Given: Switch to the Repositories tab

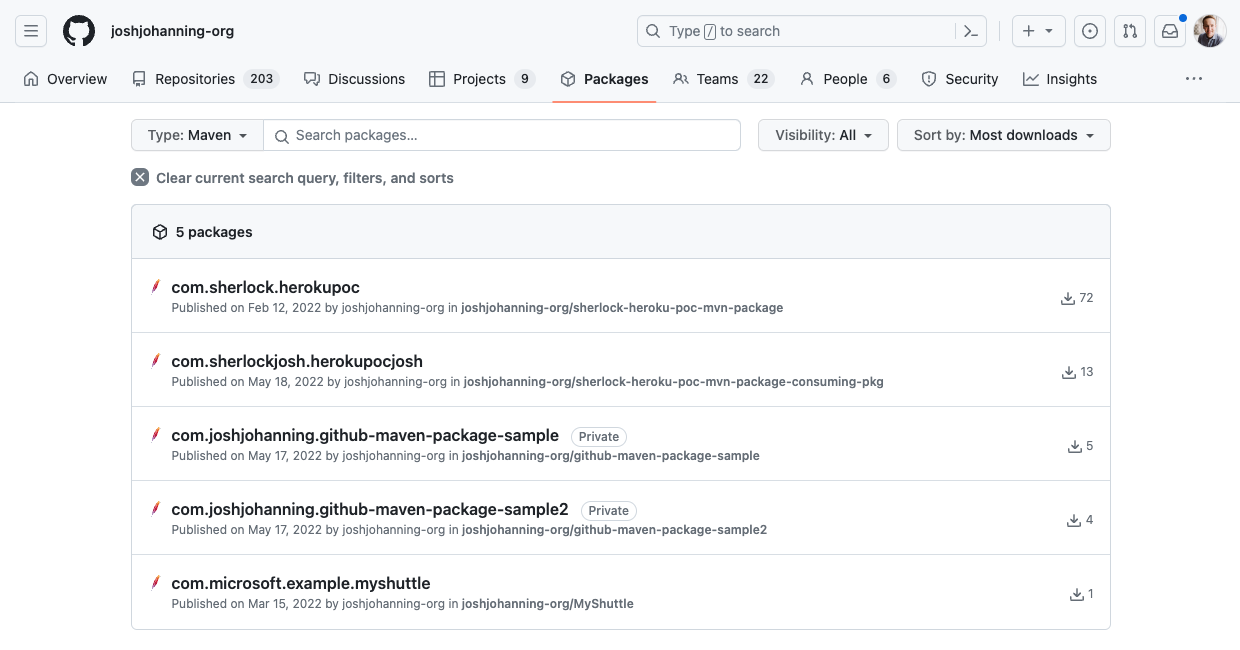Looking at the screenshot, I should point(194,78).
